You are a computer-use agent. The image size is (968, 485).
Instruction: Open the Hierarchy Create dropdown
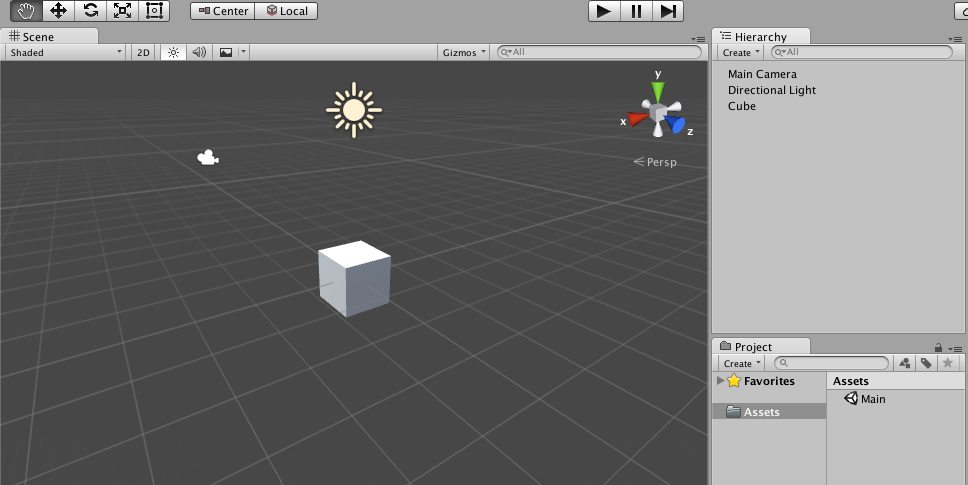click(x=741, y=52)
